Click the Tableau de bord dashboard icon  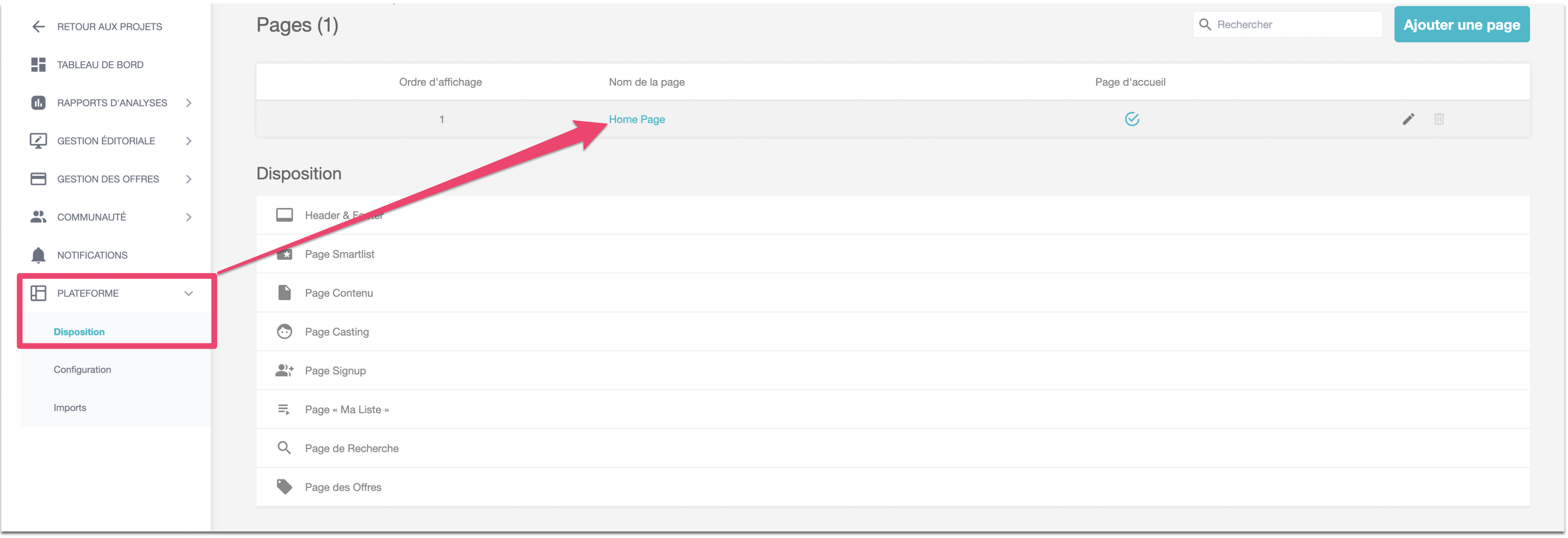[x=38, y=65]
